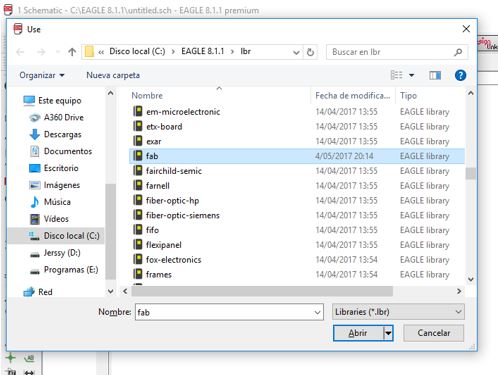Open Red network location
The image size is (498, 375).
[38, 292]
